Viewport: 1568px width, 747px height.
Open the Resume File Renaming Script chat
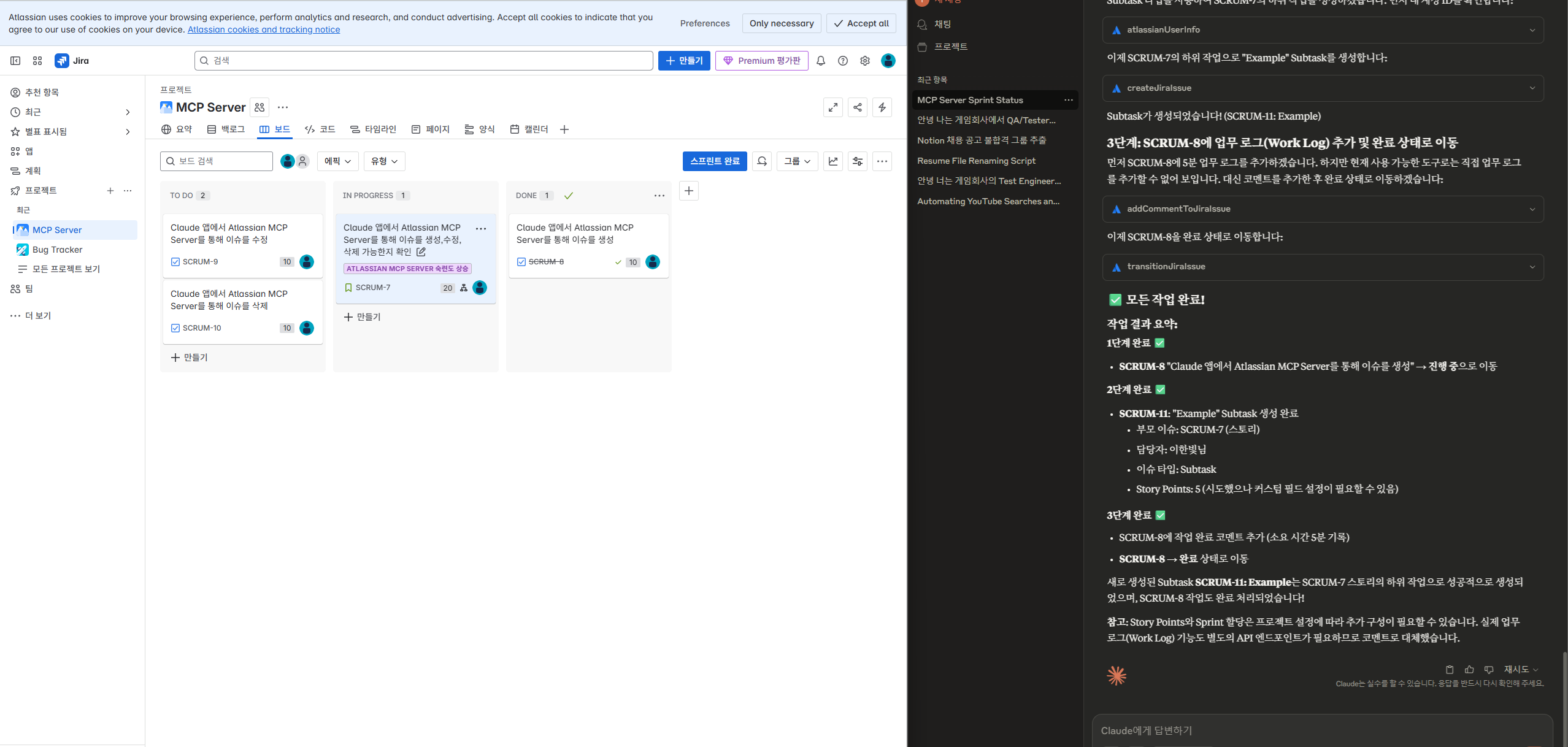pyautogui.click(x=976, y=161)
